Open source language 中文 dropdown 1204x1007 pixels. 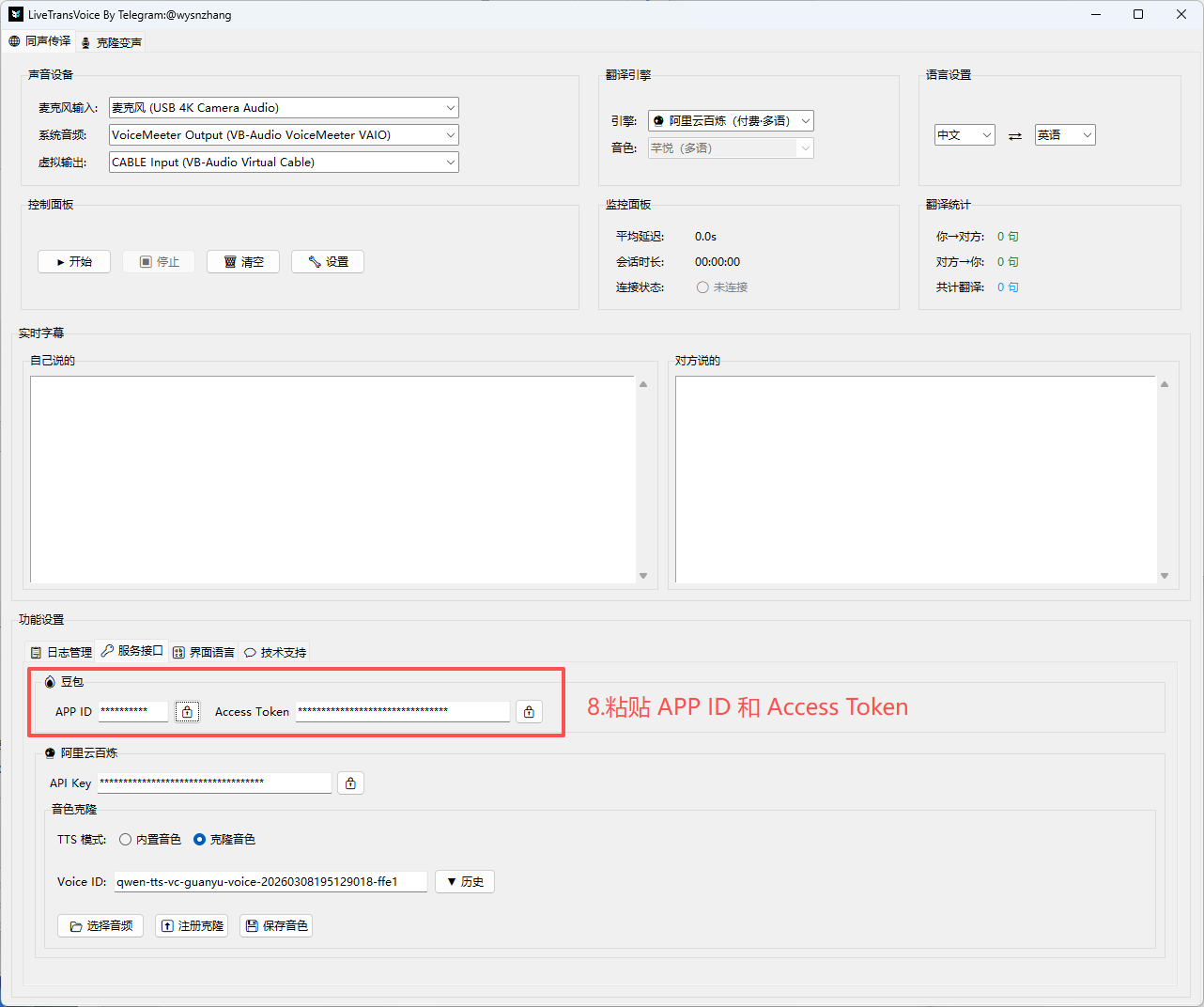[965, 135]
